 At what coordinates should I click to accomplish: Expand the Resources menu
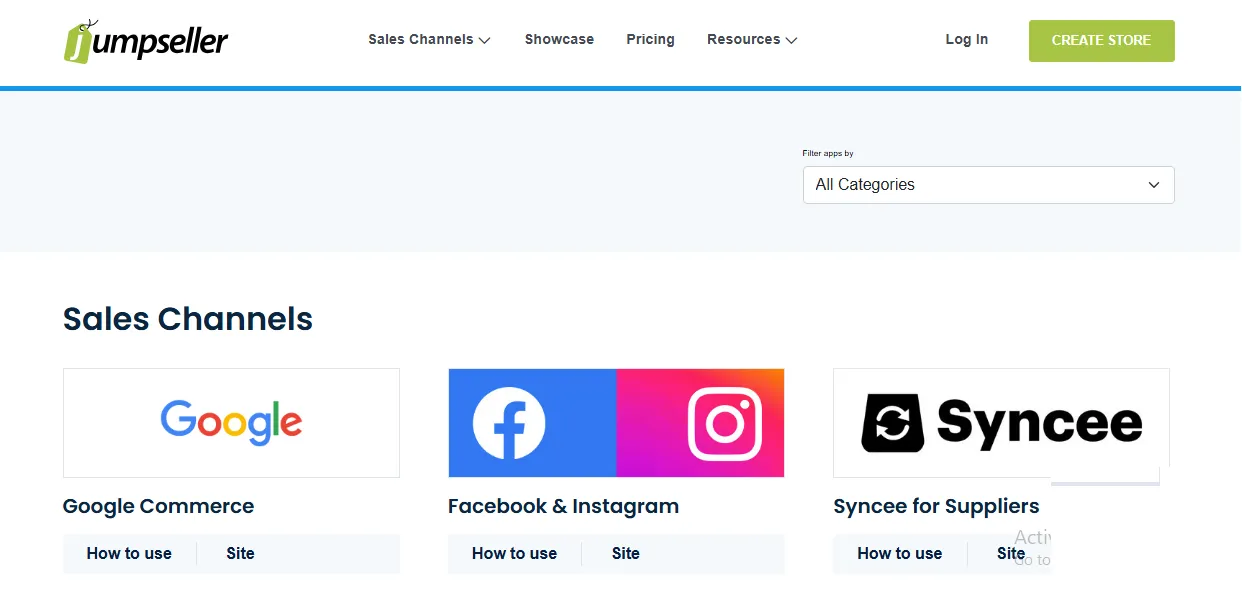click(x=752, y=40)
